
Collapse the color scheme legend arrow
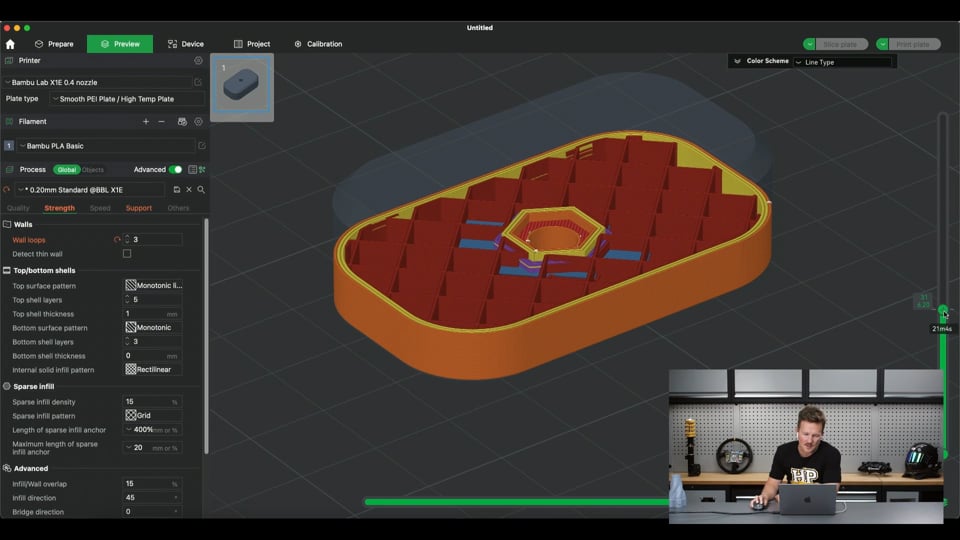[x=737, y=61]
